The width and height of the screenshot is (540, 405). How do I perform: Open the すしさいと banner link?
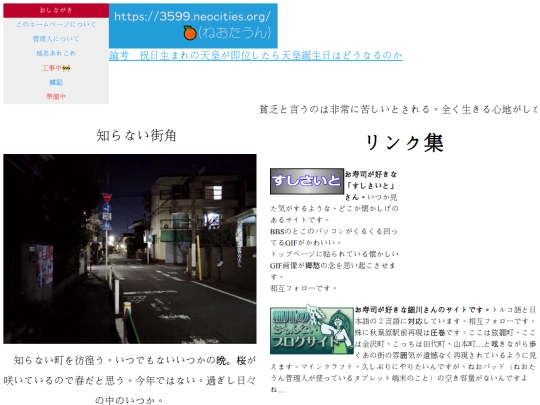[307, 181]
